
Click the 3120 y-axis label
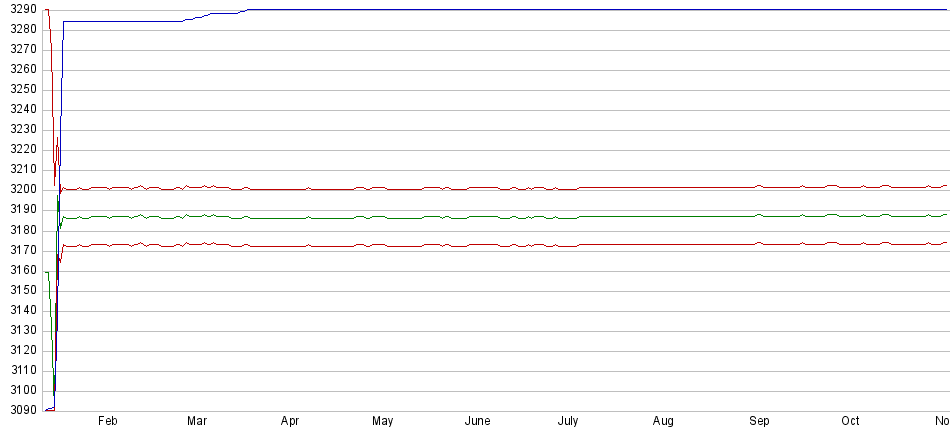pos(21,350)
